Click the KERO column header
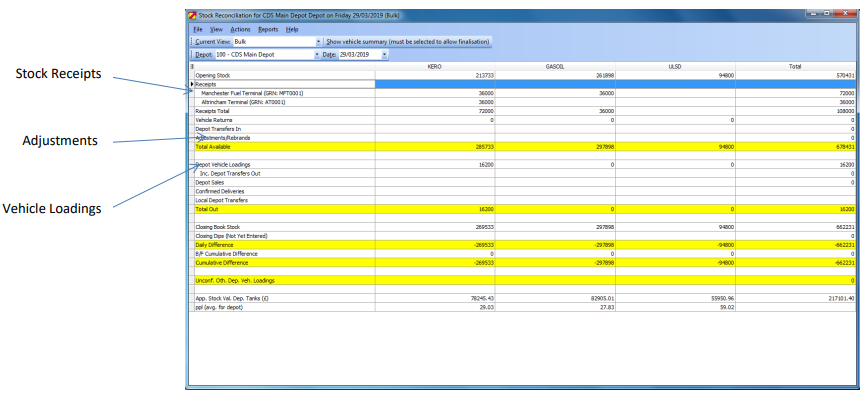868x395 pixels. click(x=435, y=66)
